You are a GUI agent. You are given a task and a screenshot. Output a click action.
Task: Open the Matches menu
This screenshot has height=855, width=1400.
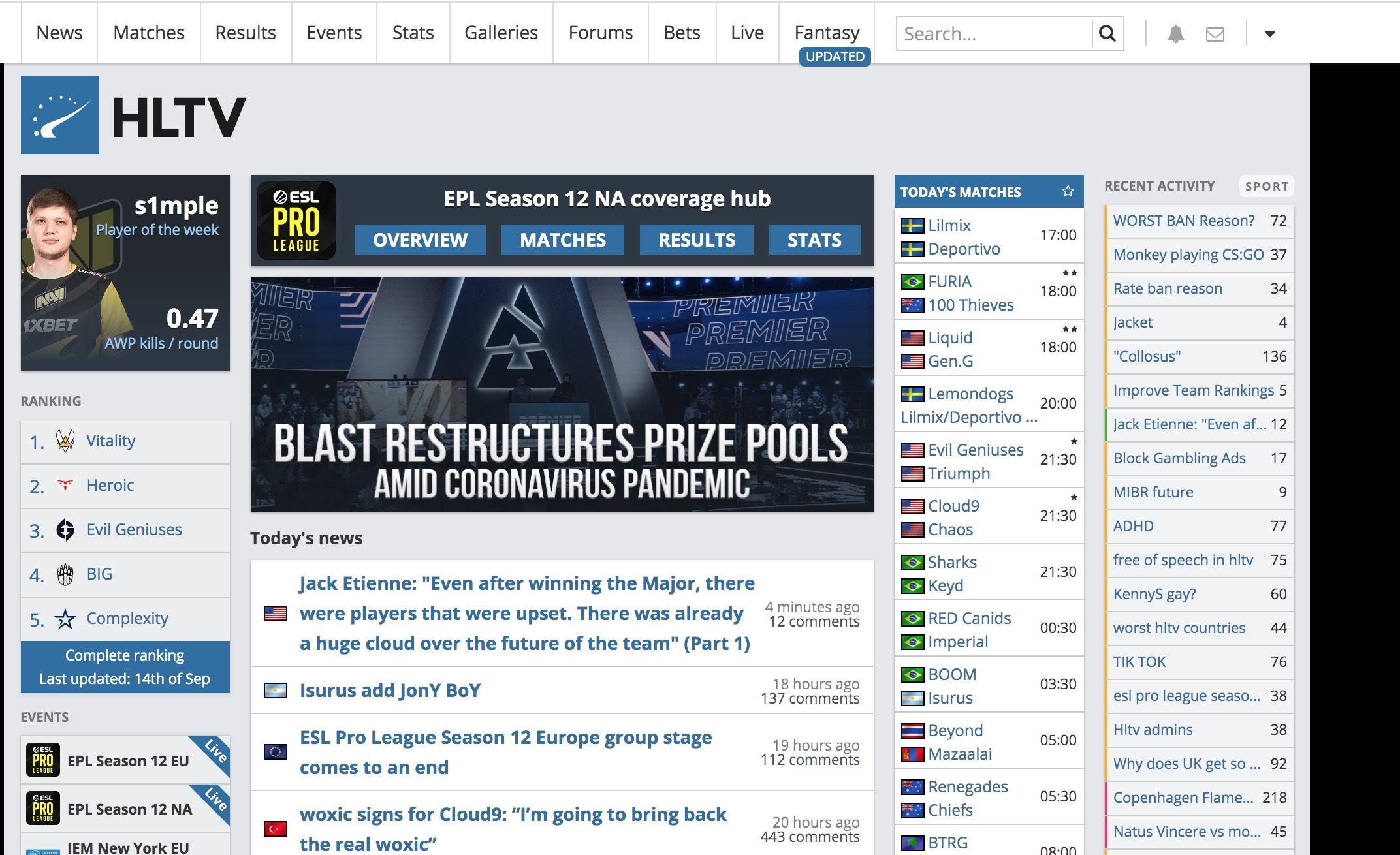point(149,33)
